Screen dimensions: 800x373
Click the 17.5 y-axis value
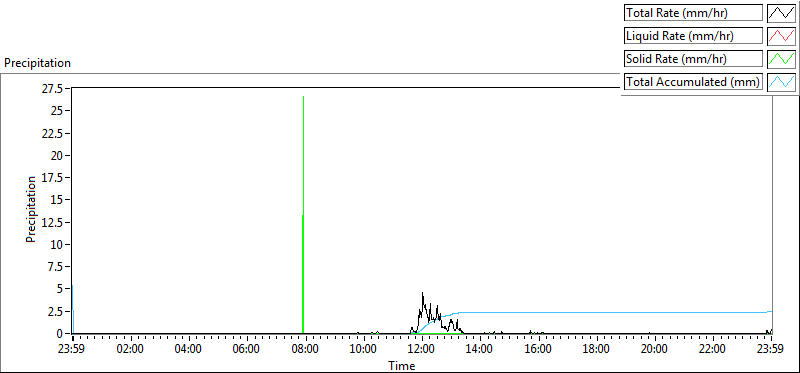click(52, 178)
